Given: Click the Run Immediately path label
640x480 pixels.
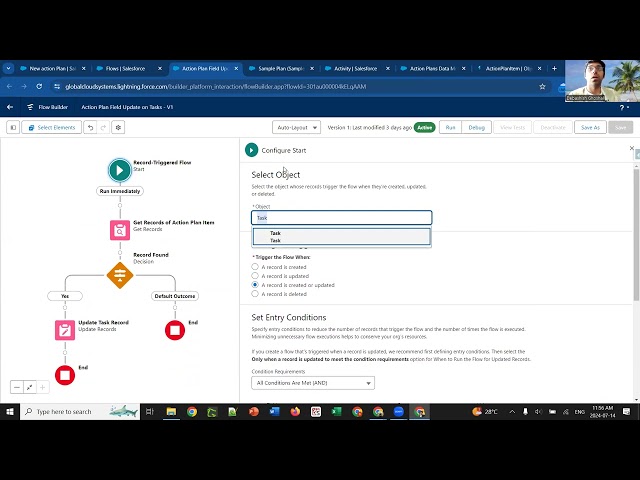Looking at the screenshot, I should pyautogui.click(x=120, y=191).
